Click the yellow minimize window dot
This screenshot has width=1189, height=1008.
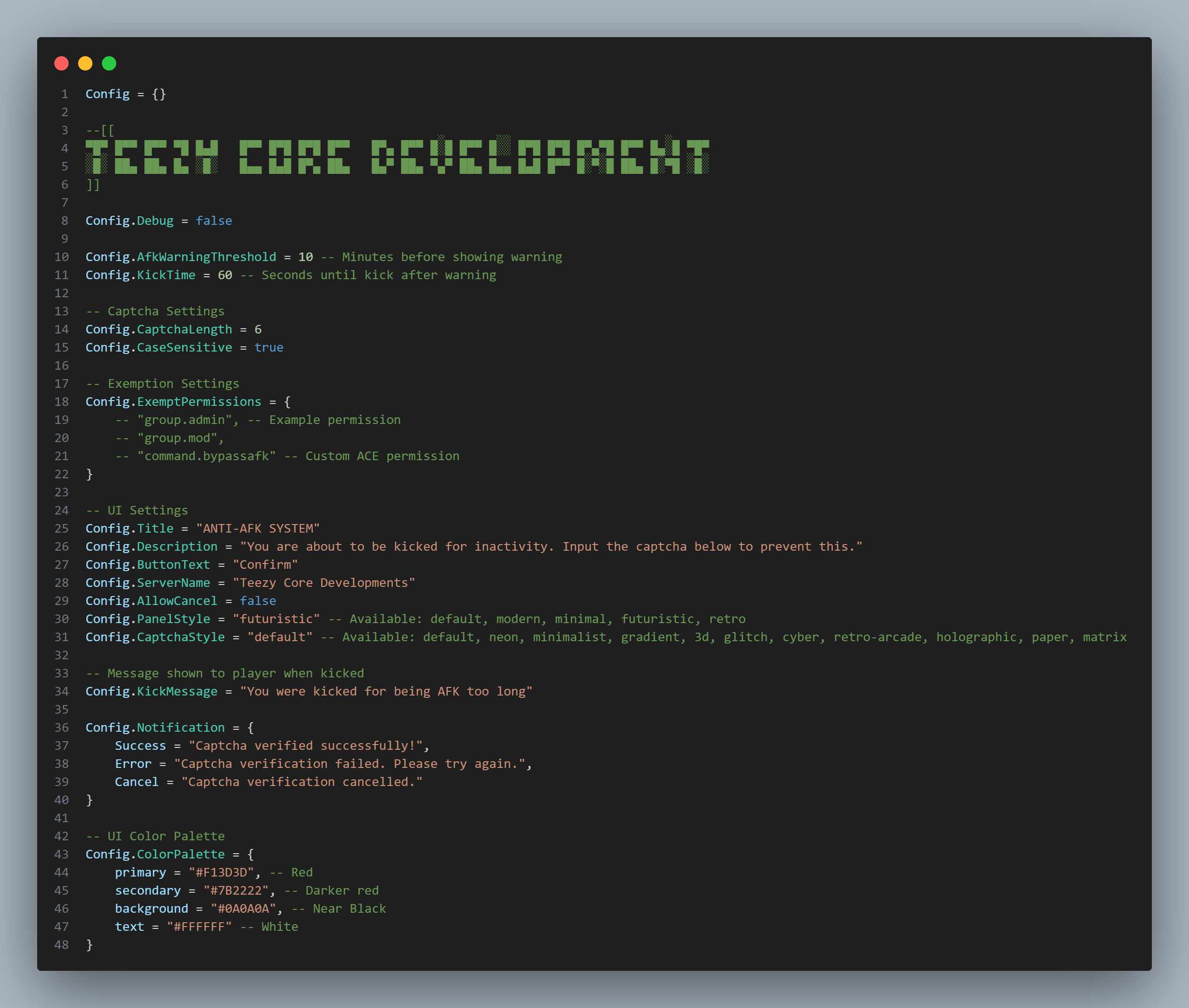click(x=85, y=63)
